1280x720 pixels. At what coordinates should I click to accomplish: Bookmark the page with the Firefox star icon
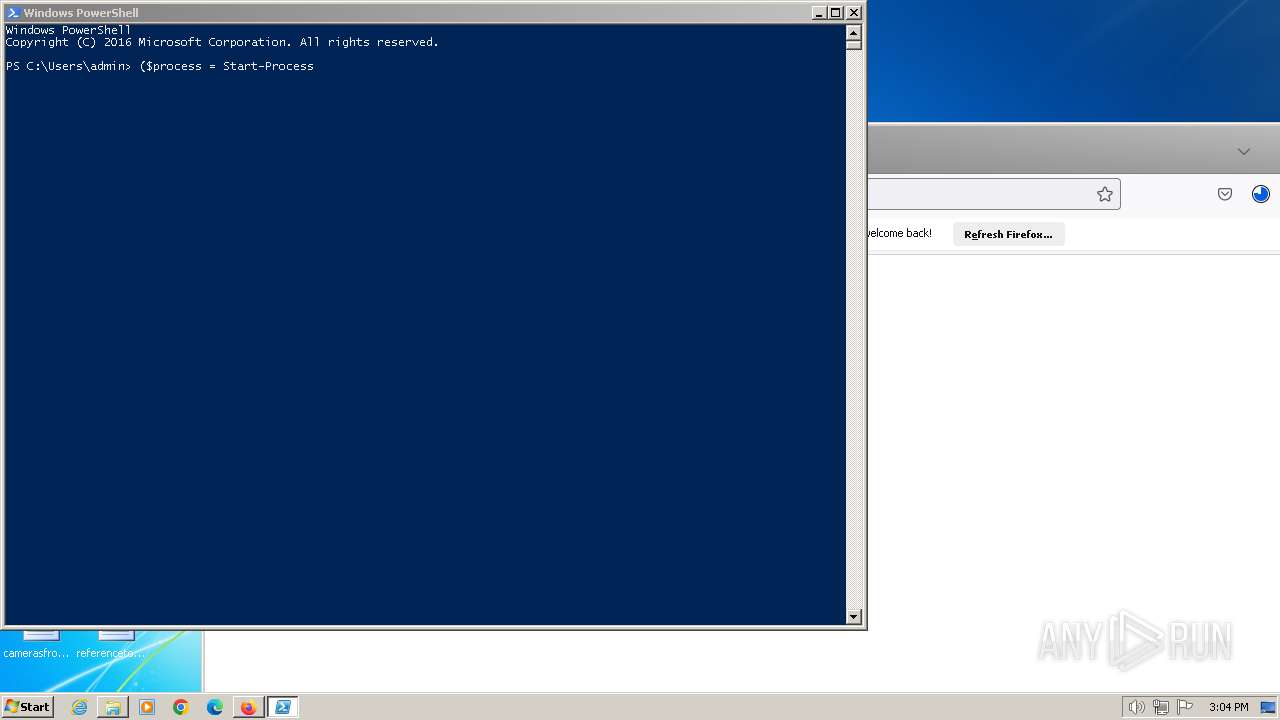[1104, 194]
